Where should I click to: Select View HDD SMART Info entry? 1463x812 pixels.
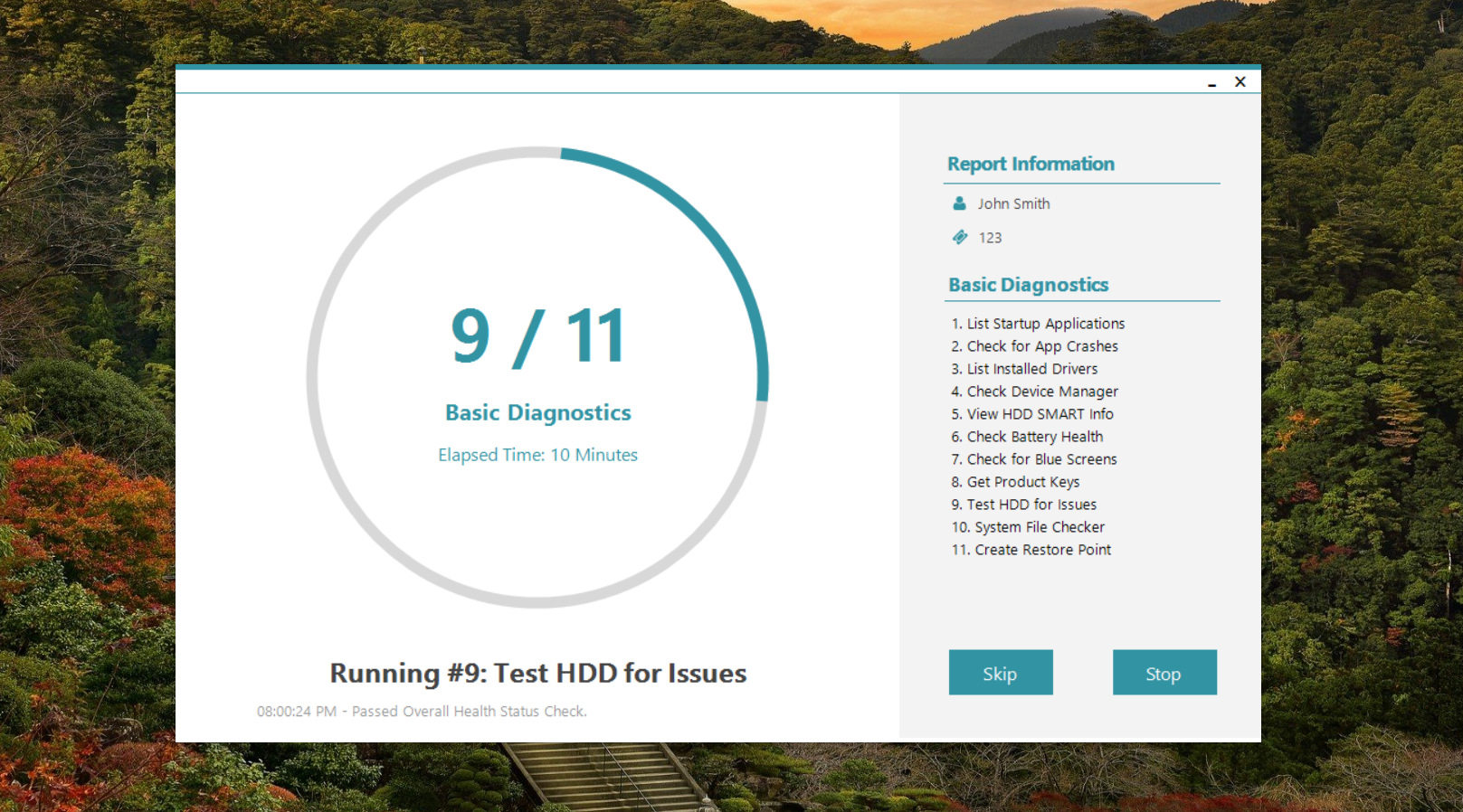(x=1032, y=414)
